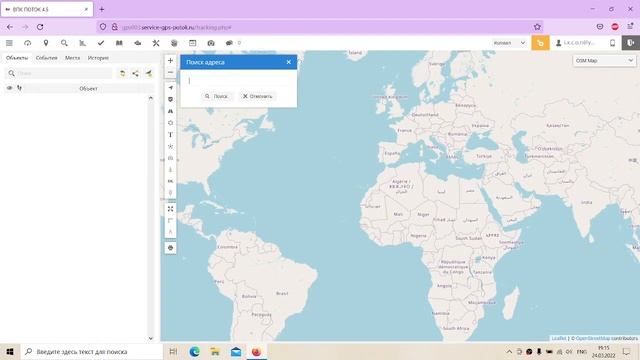The height and width of the screenshot is (360, 640).
Task: Select the polygon zone drawing tool
Action: point(171,123)
